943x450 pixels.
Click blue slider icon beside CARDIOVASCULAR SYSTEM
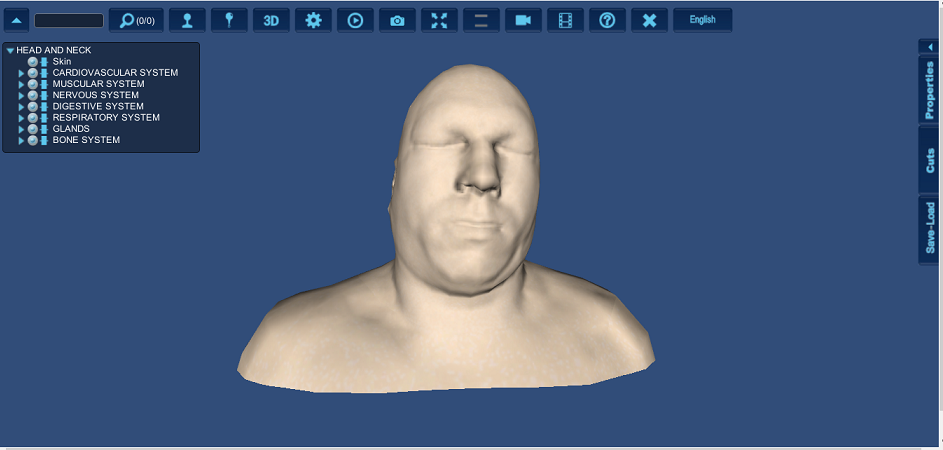(43, 73)
